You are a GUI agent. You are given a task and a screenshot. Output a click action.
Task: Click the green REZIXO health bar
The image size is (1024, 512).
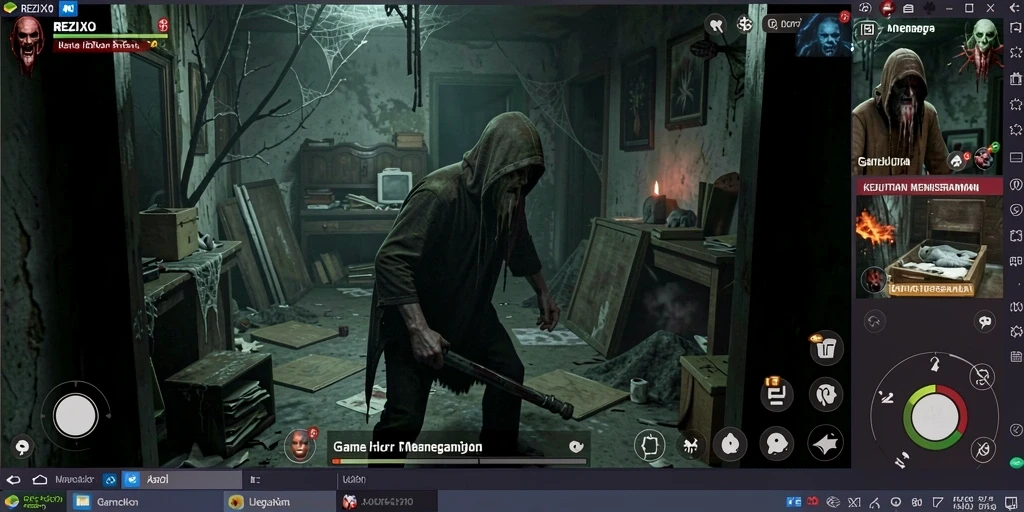click(x=110, y=36)
